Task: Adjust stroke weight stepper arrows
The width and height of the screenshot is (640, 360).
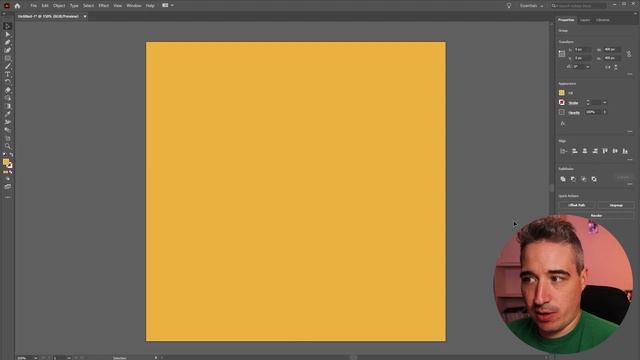Action: point(588,102)
